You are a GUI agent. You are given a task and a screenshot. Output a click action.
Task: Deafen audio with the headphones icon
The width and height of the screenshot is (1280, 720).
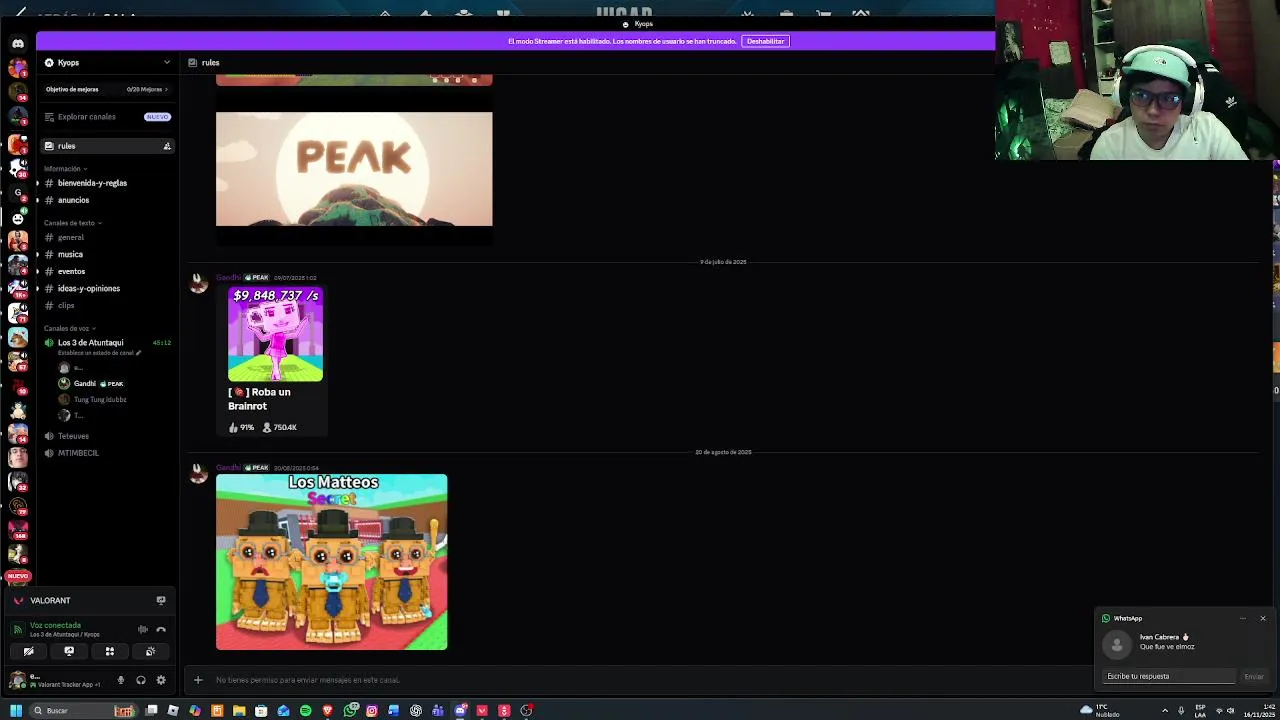[141, 680]
